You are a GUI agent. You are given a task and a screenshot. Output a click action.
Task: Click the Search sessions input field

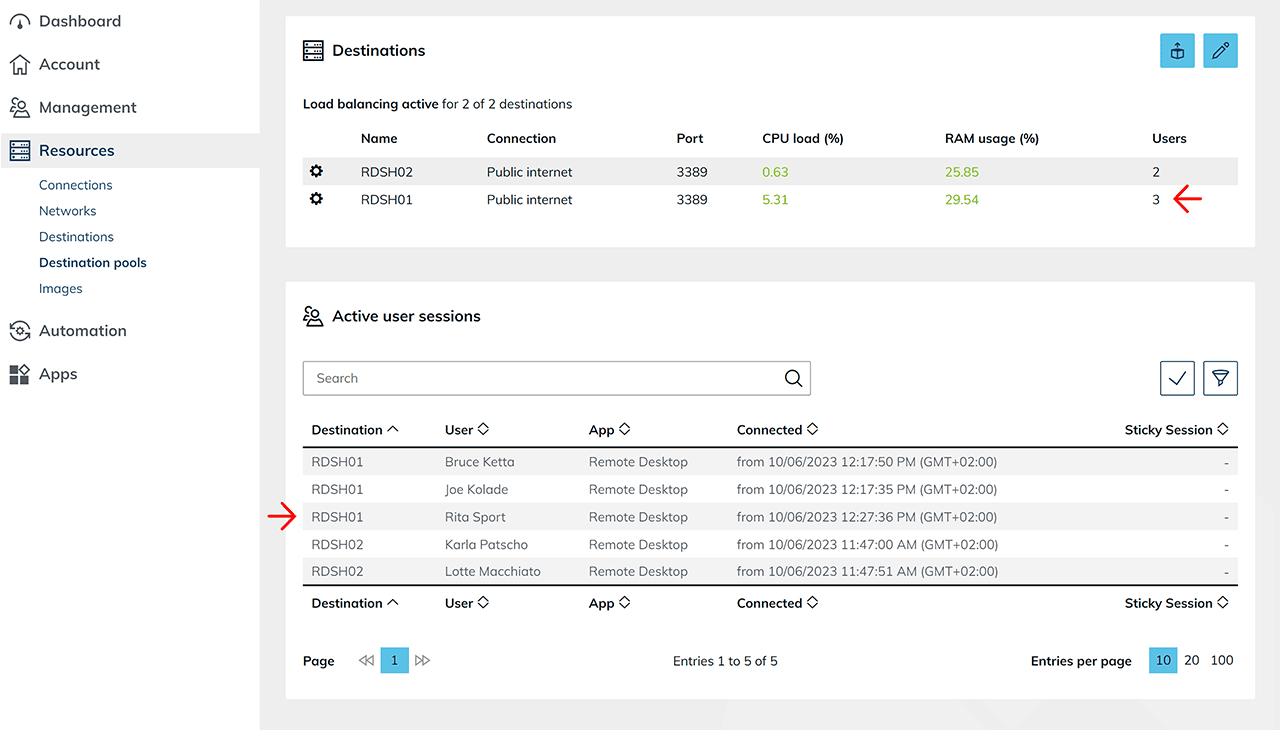tap(540, 378)
